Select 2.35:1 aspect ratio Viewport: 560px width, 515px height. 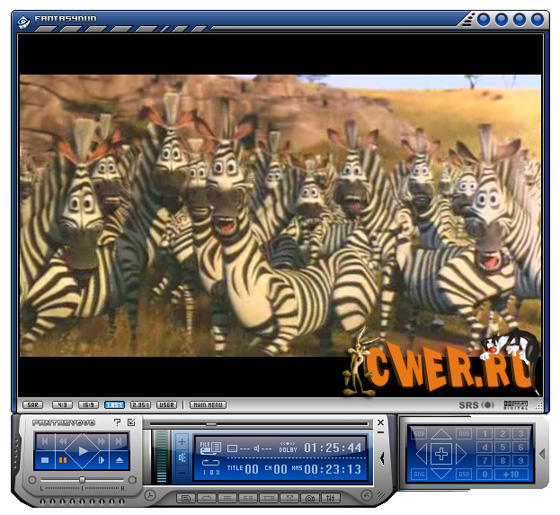[140, 405]
